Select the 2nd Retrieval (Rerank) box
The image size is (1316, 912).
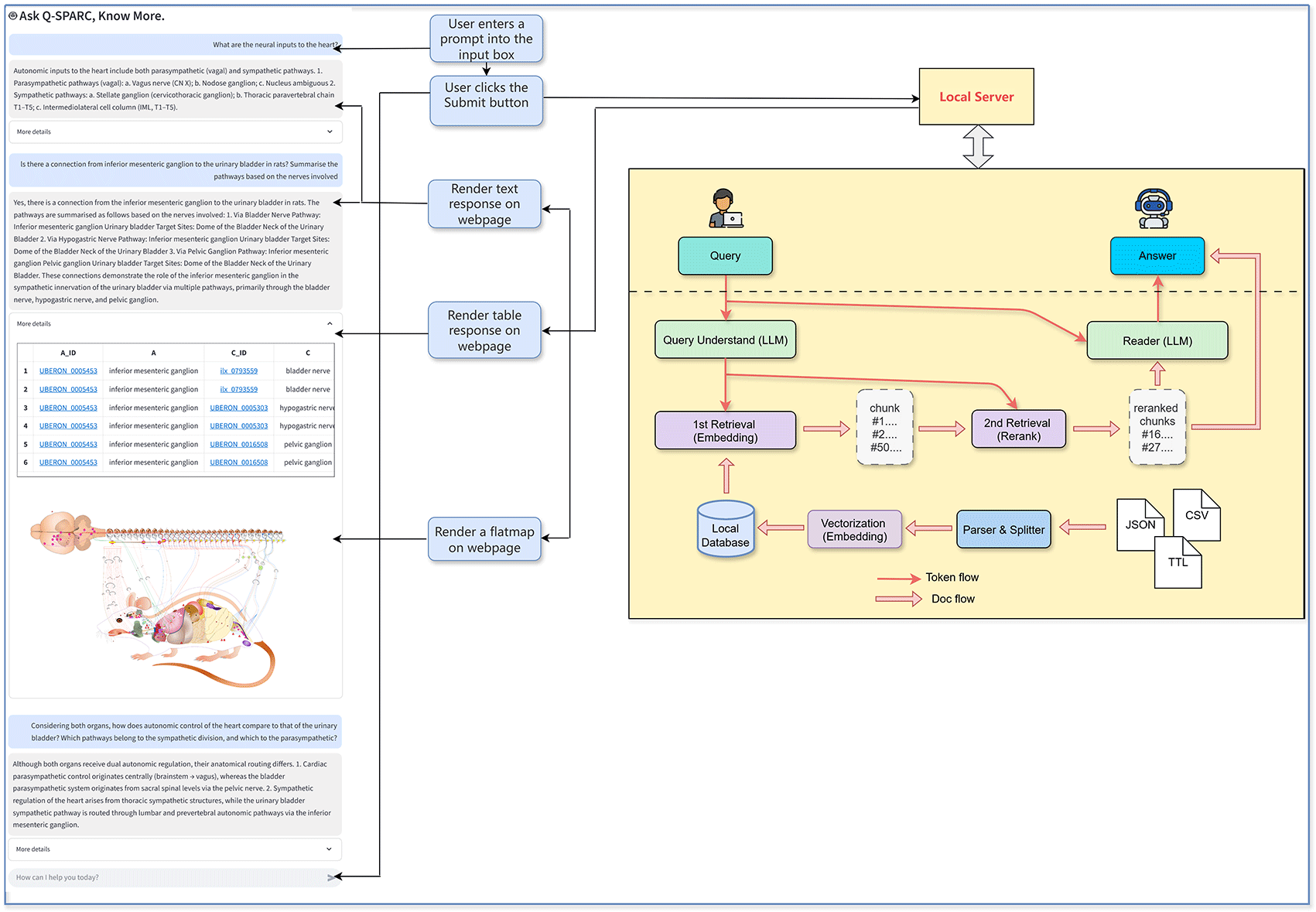(x=1018, y=429)
